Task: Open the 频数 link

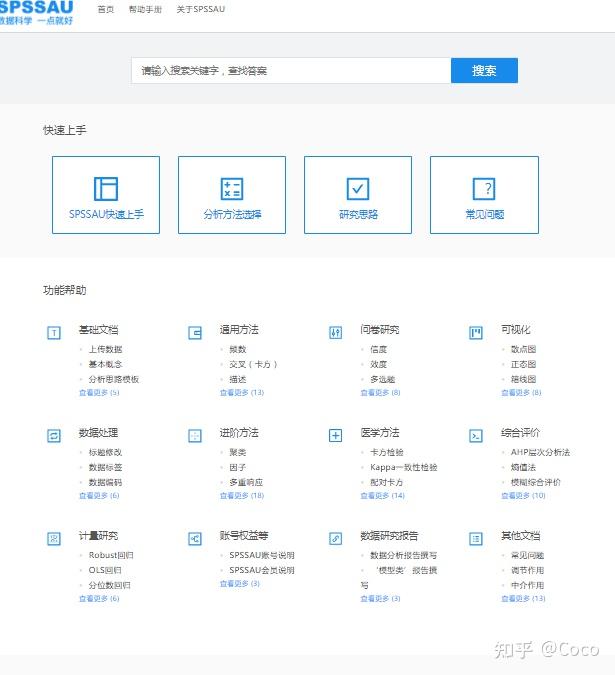Action: [238, 349]
